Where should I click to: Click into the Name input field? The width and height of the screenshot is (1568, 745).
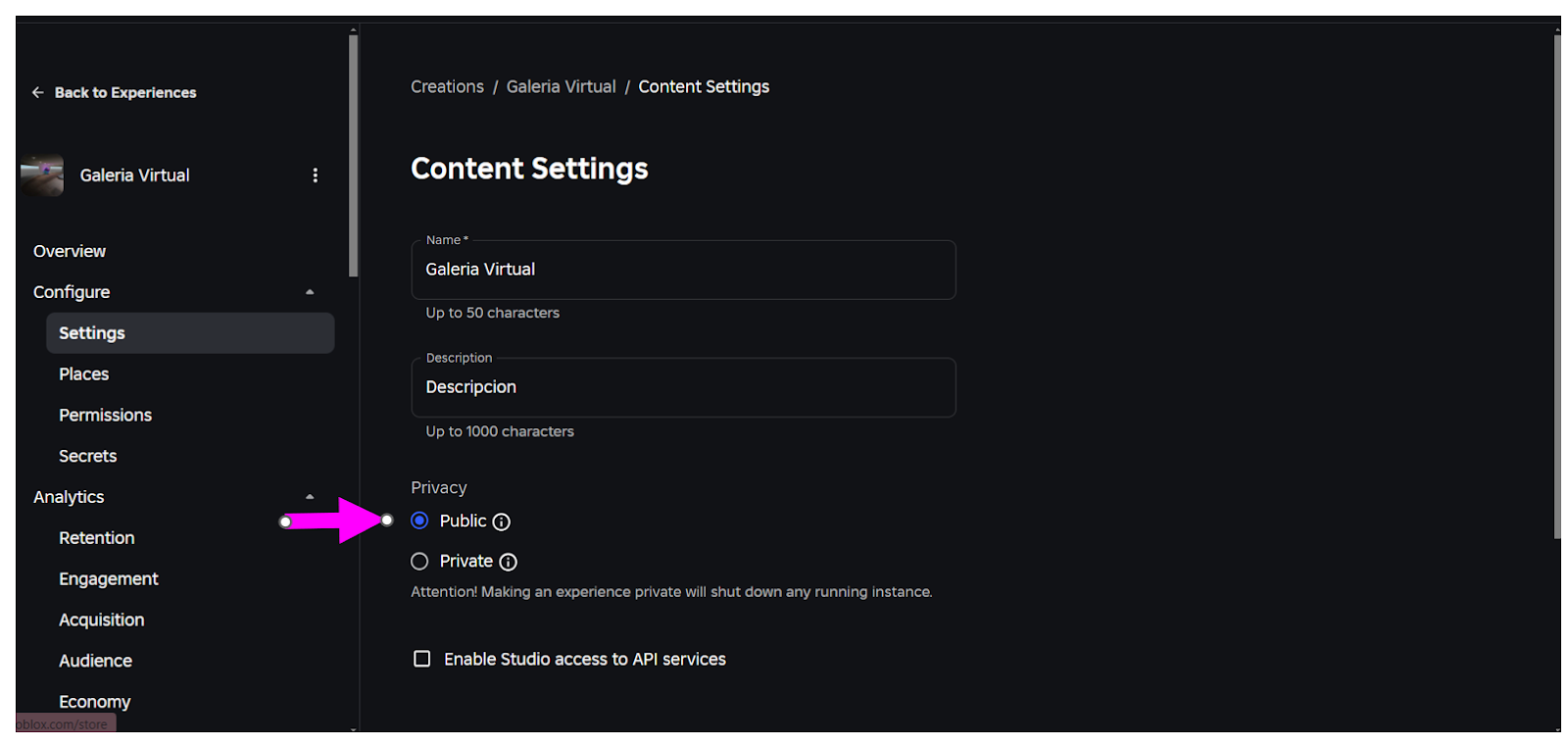(683, 270)
